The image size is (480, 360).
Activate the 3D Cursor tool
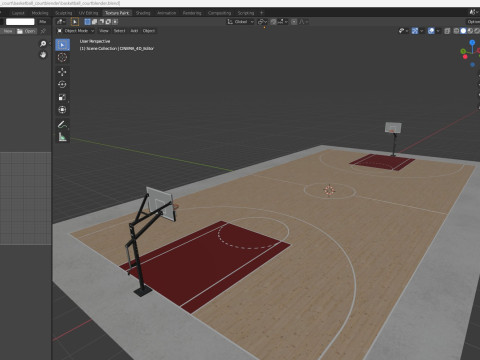click(62, 57)
